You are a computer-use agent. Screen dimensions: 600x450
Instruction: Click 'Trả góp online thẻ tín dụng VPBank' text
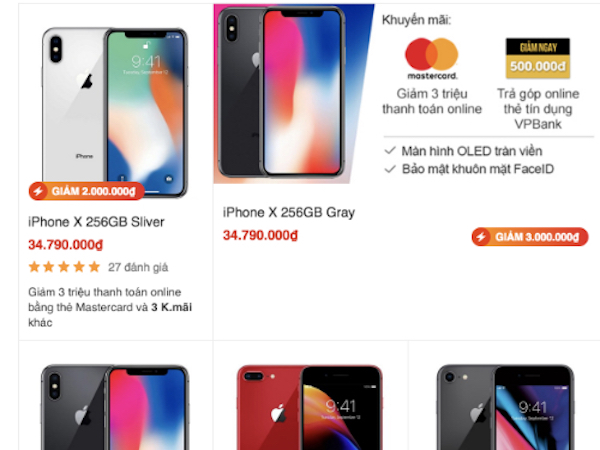coord(538,109)
